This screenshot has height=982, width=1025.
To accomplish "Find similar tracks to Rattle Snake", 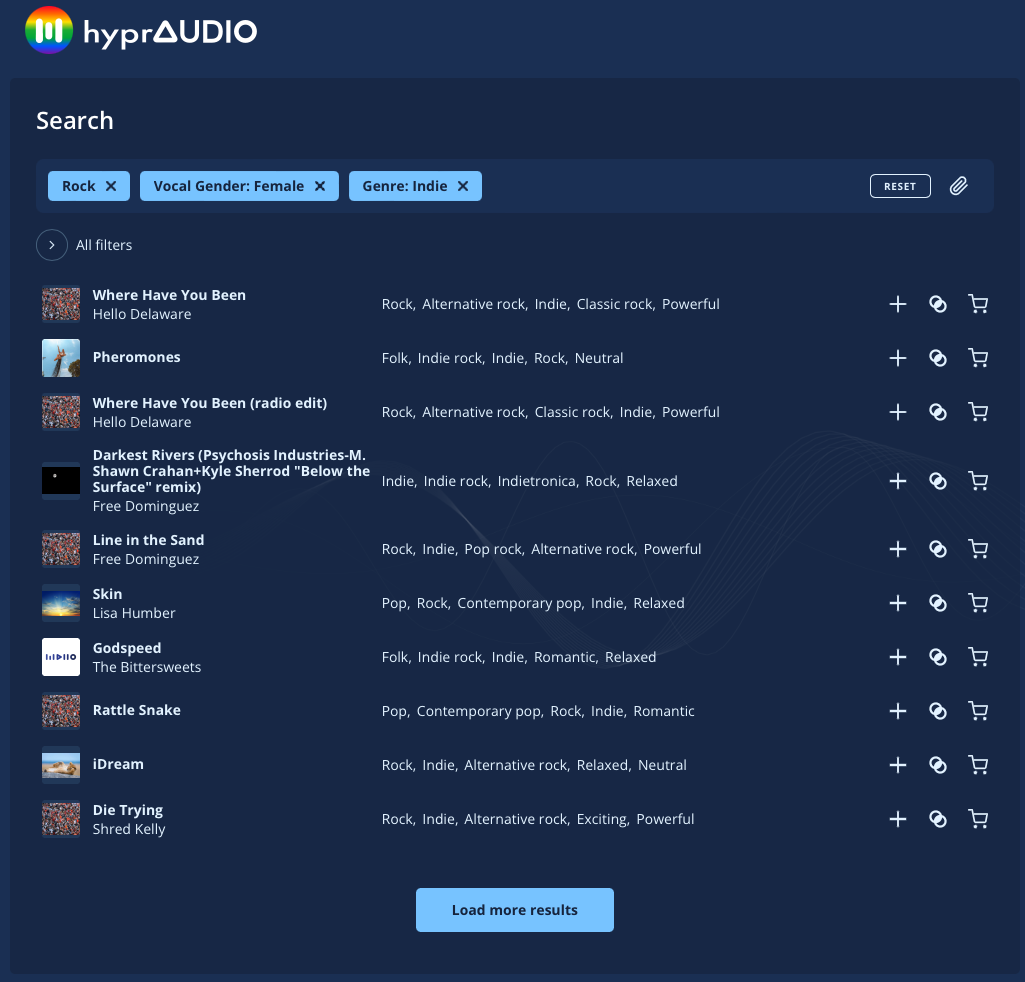I will point(938,711).
